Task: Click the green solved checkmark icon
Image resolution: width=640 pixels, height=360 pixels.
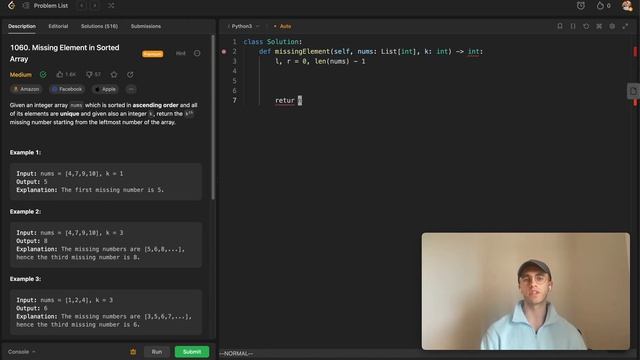Action: (43, 75)
